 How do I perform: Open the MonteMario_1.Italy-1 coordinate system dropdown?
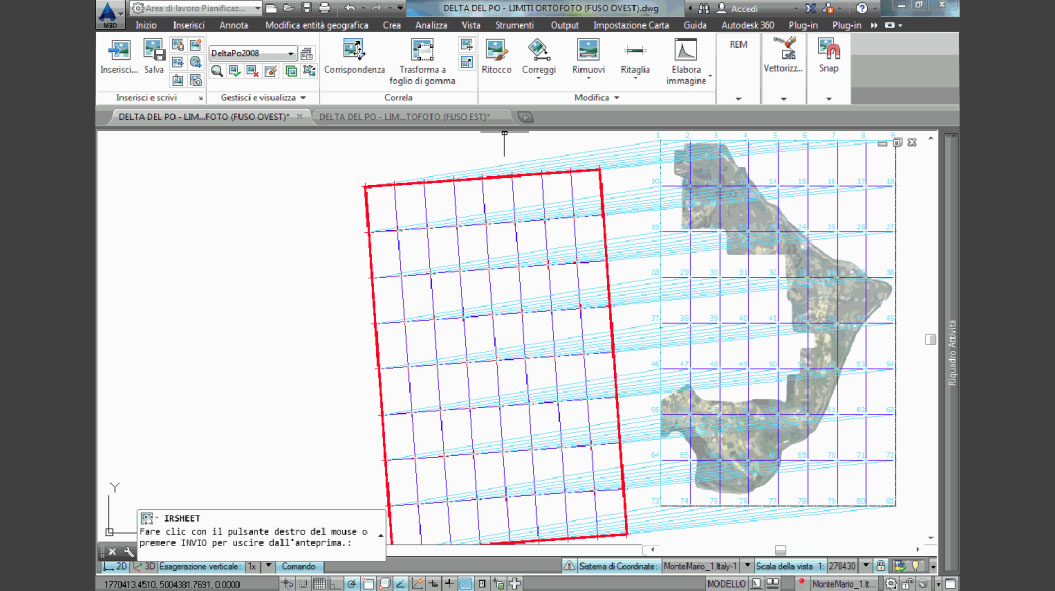pos(747,566)
